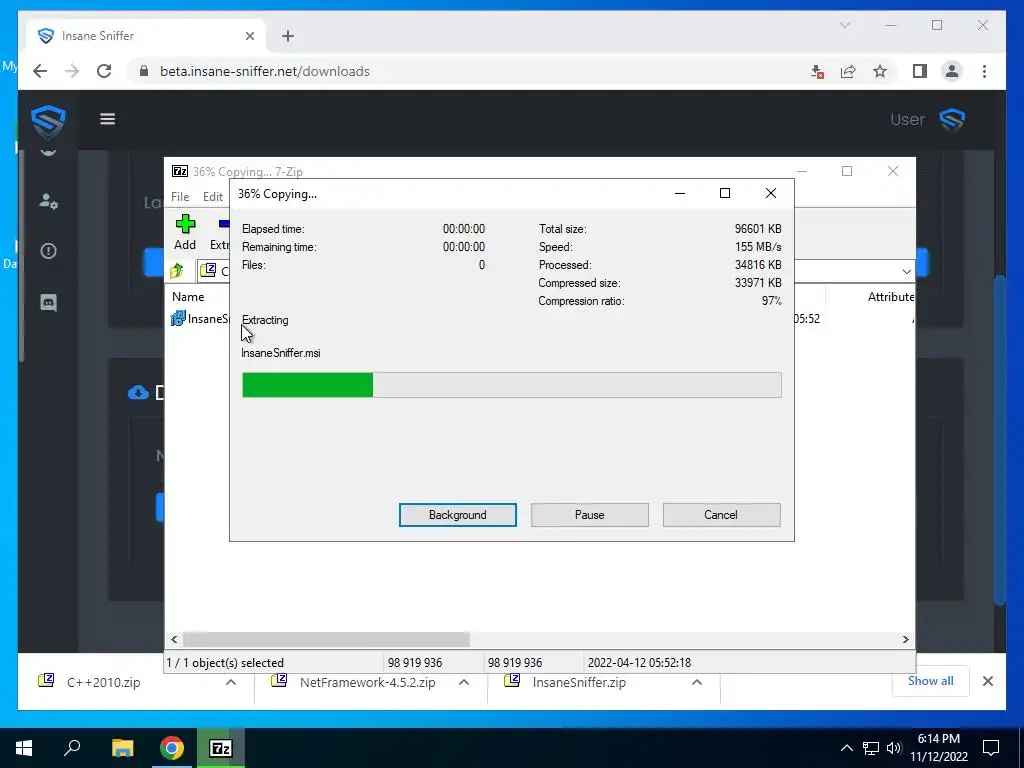Click the green extraction progress bar
Image resolution: width=1024 pixels, height=768 pixels.
[511, 385]
